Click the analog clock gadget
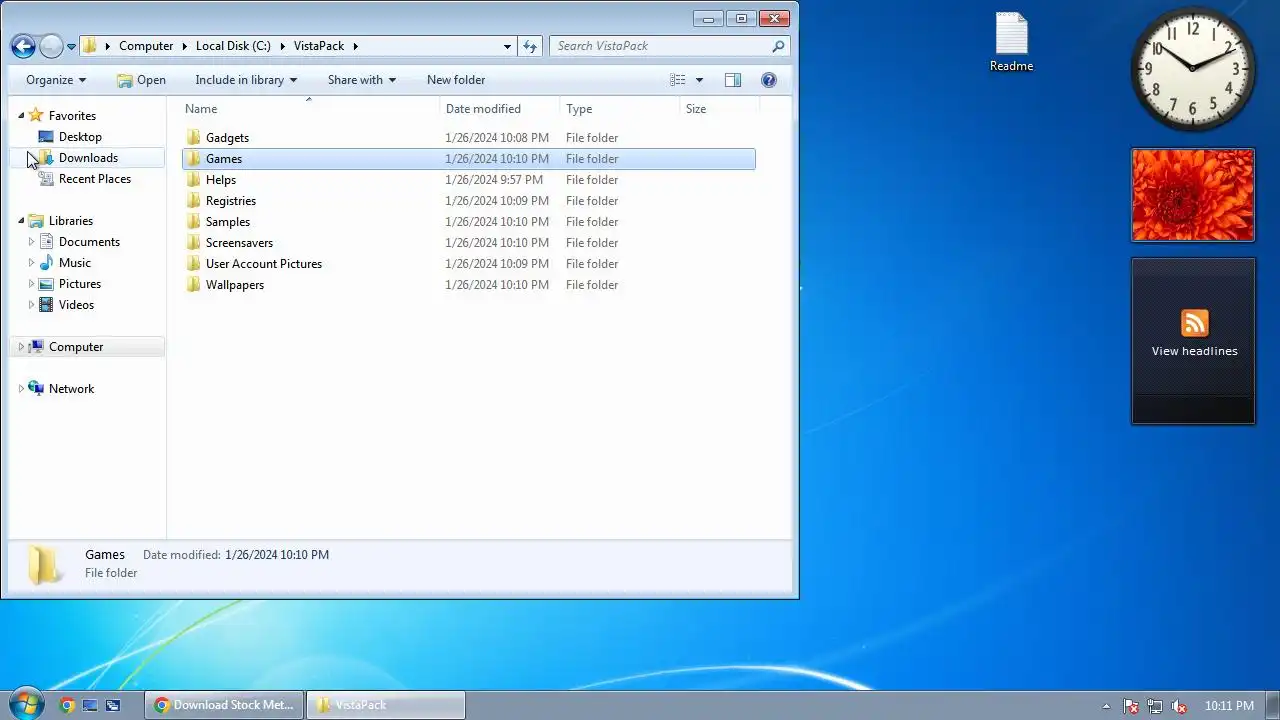This screenshot has height=720, width=1280. coord(1193,69)
